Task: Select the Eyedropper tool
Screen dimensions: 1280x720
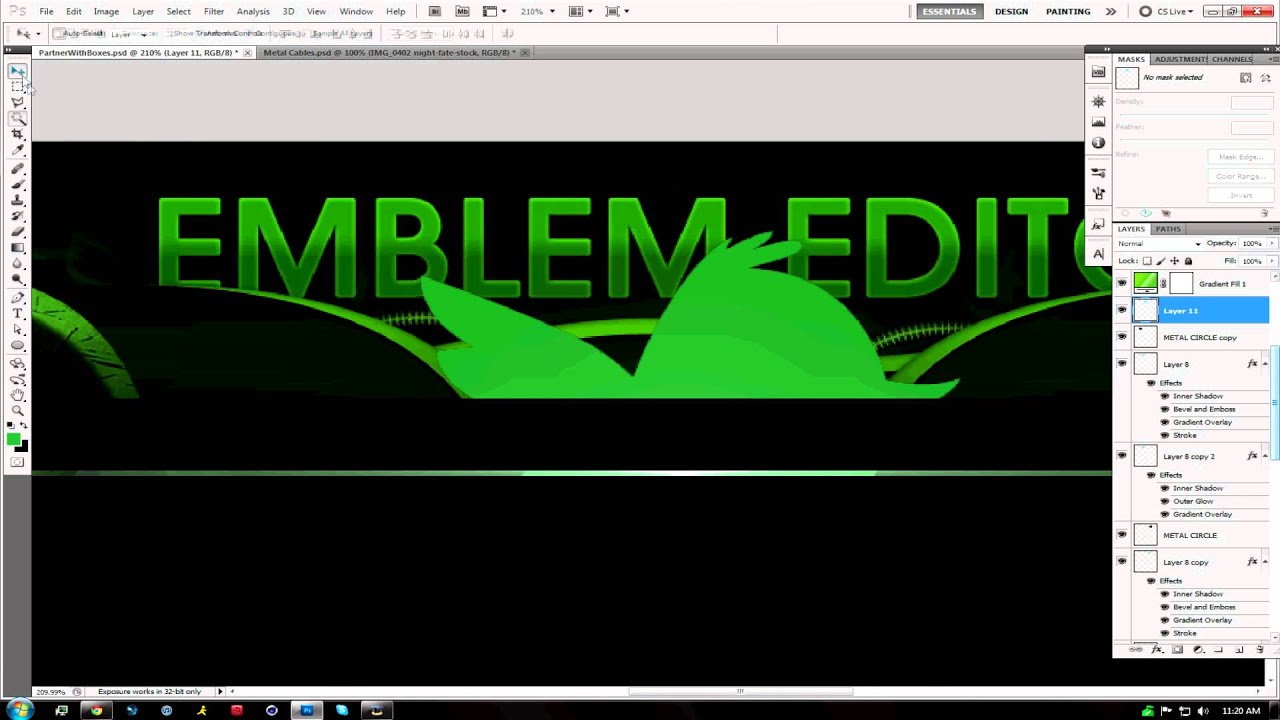Action: point(17,150)
